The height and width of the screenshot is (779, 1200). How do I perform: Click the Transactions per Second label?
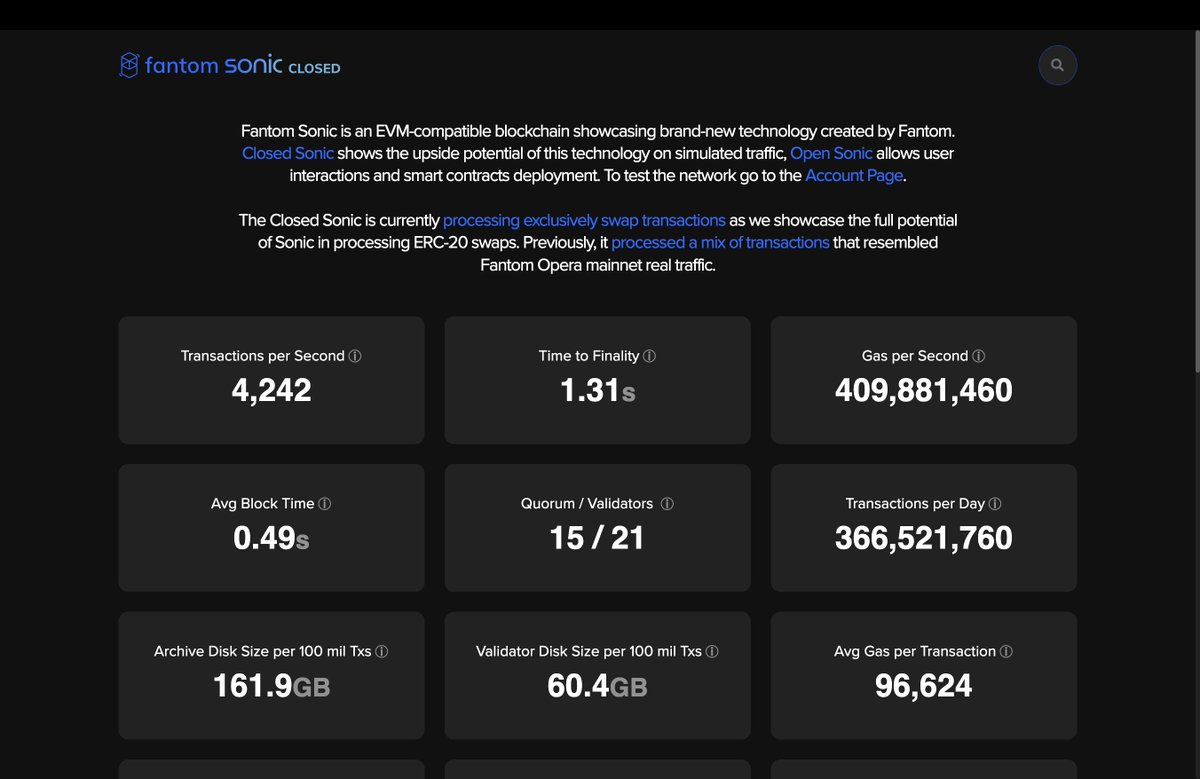263,356
